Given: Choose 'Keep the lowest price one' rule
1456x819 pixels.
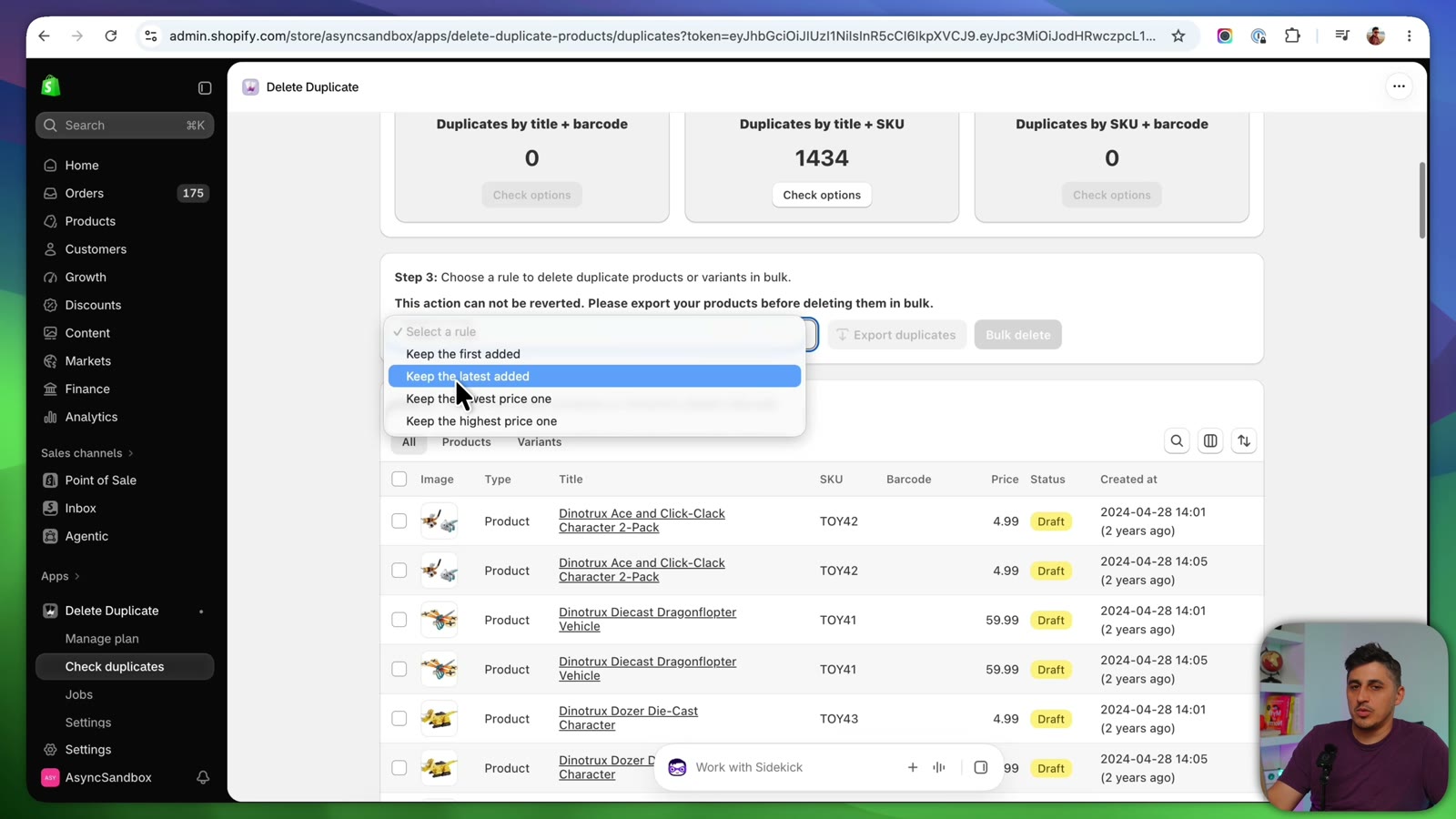Looking at the screenshot, I should click(594, 399).
